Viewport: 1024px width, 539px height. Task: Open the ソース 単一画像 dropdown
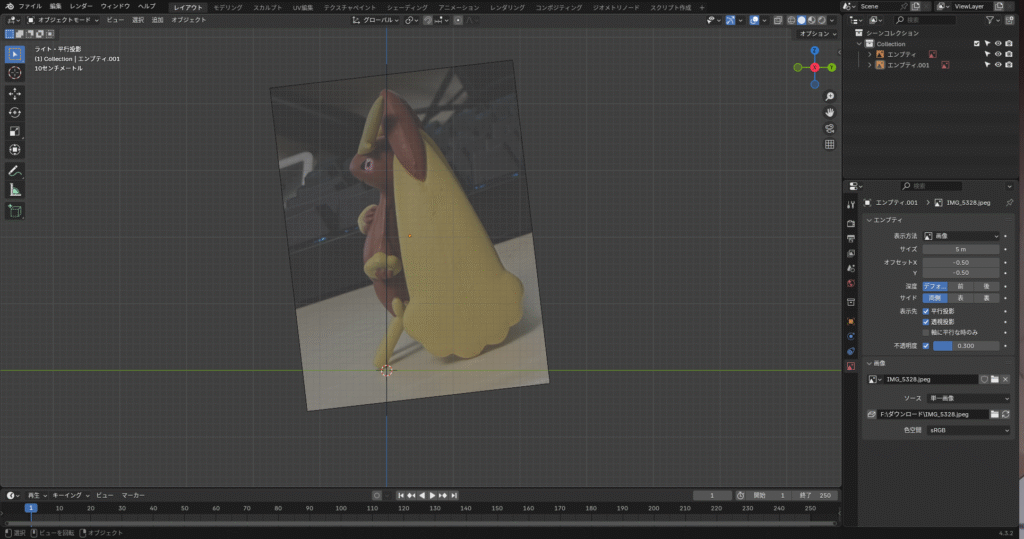[968, 399]
